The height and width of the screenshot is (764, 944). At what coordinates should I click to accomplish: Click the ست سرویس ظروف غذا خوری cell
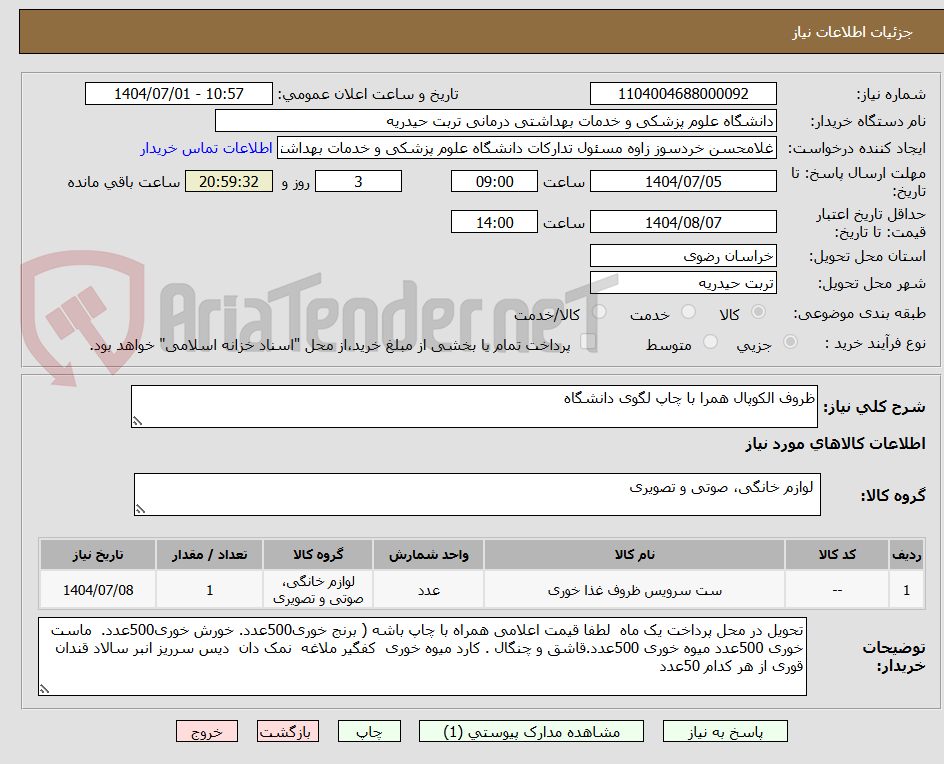point(635,590)
